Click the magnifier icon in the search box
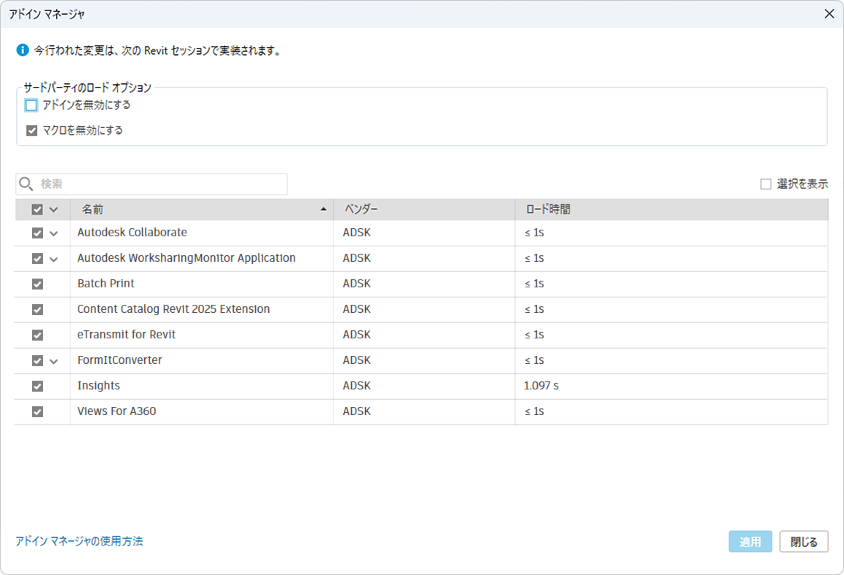This screenshot has width=844, height=575. pyautogui.click(x=26, y=184)
